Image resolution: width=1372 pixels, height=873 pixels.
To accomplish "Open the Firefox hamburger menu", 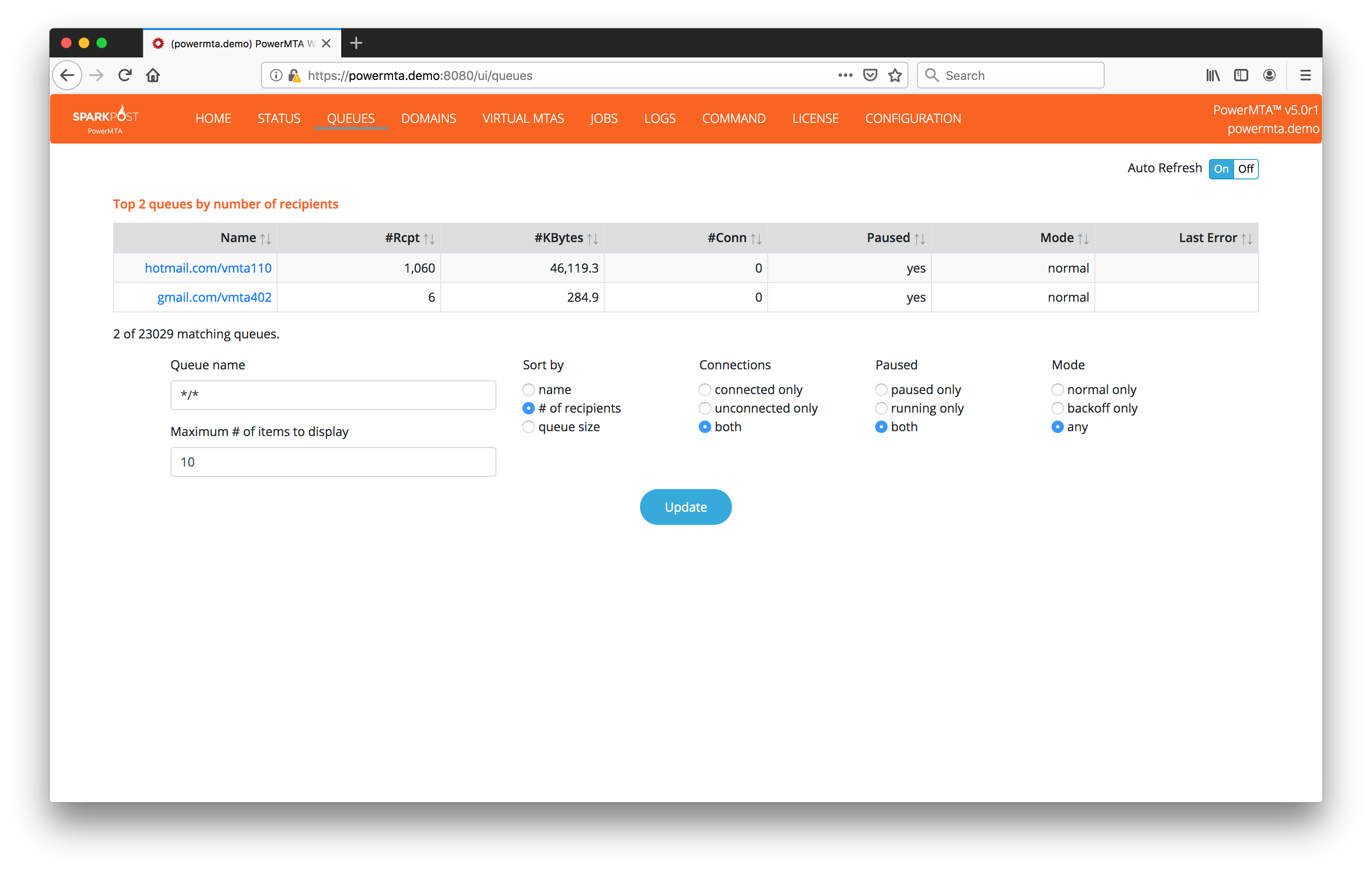I will [x=1305, y=75].
